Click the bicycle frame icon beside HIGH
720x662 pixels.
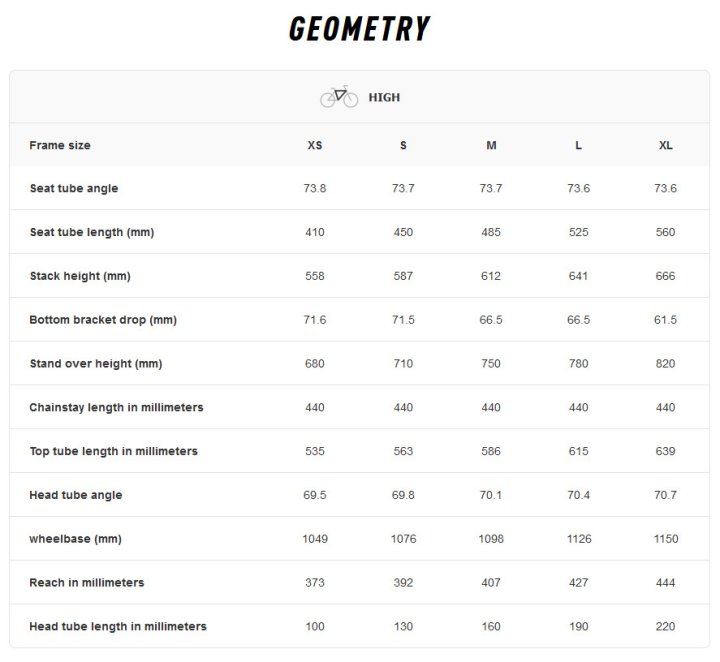[339, 96]
